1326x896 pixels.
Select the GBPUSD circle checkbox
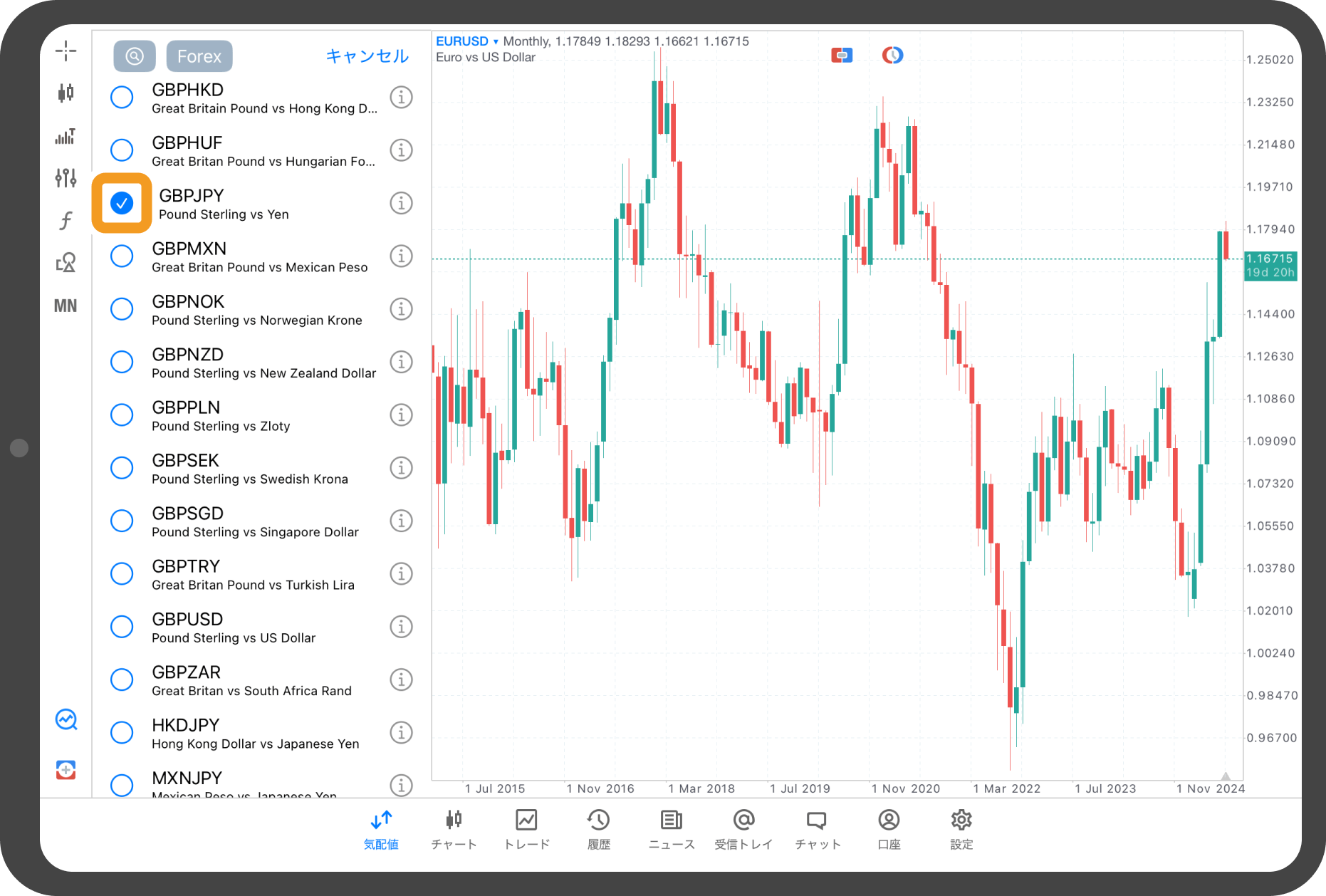[122, 627]
